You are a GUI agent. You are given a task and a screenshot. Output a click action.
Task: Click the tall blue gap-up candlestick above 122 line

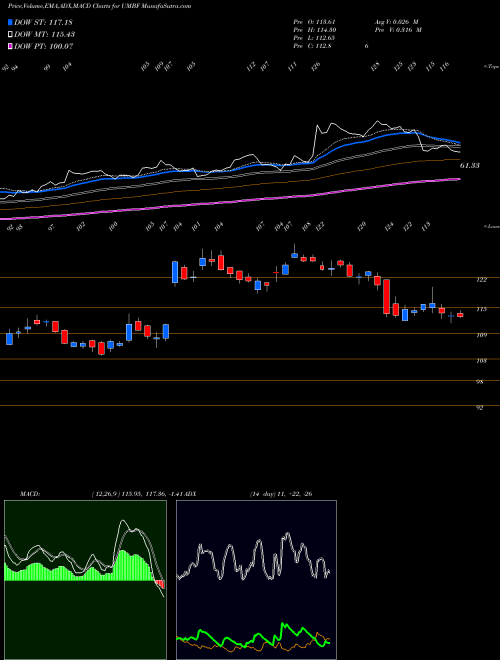pyautogui.click(x=175, y=272)
